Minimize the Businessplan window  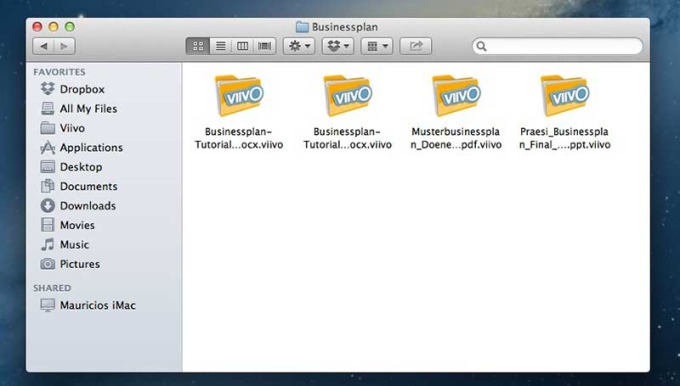pos(53,27)
